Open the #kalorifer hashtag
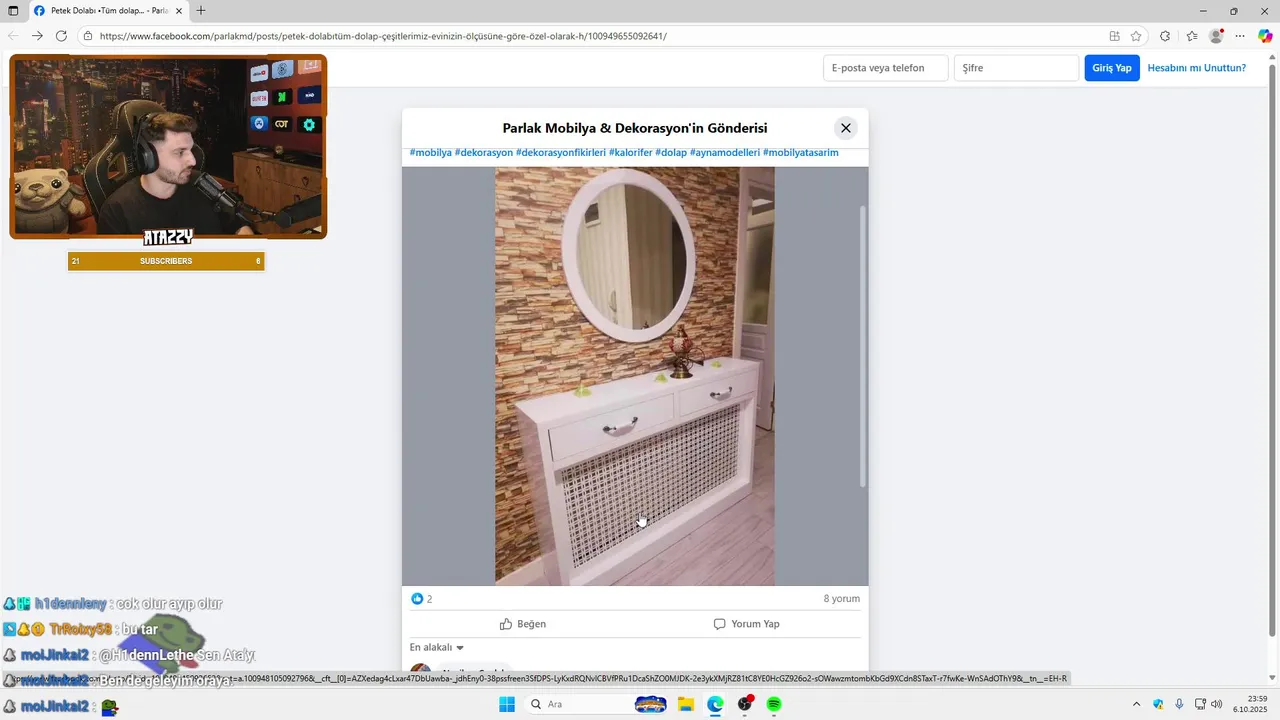The width and height of the screenshot is (1280, 720). point(631,153)
